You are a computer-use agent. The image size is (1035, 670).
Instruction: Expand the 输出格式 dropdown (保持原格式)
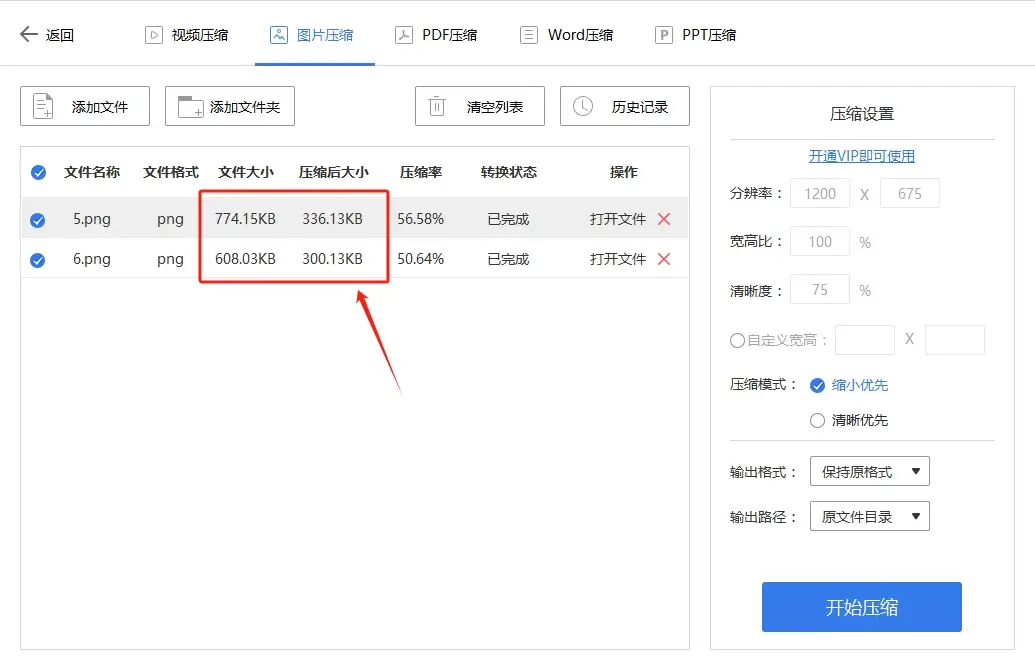(869, 471)
